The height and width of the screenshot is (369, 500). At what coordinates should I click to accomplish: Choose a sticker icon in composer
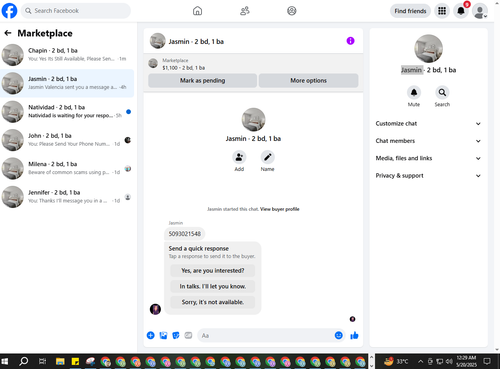176,335
